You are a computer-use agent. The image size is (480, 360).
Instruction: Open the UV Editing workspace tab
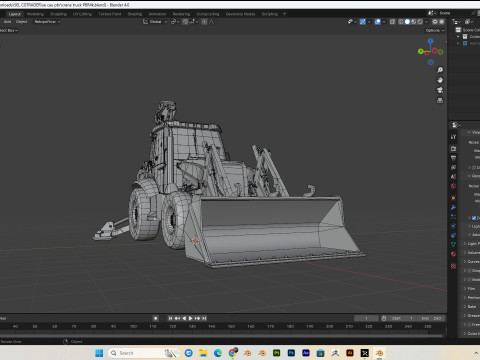pos(82,14)
